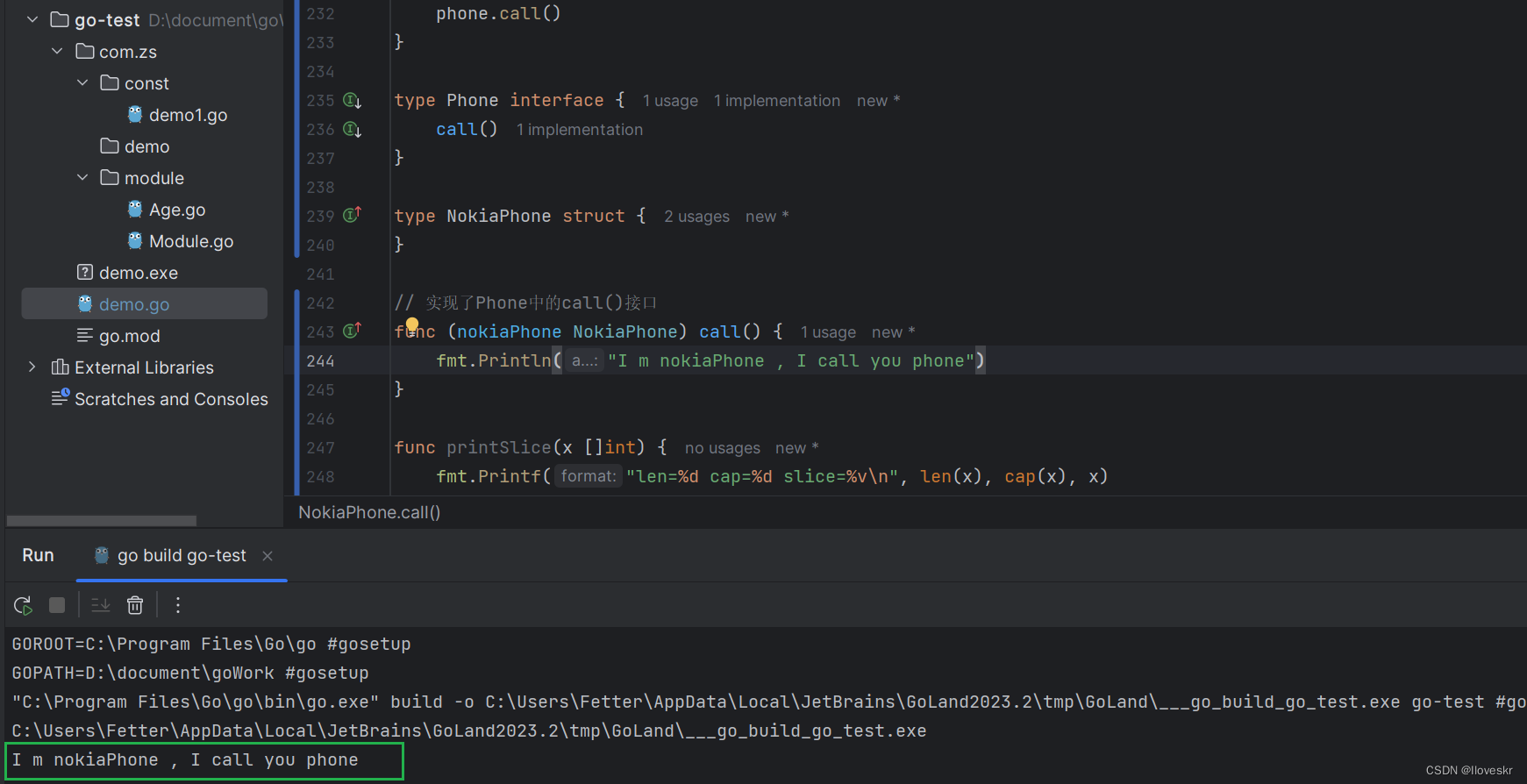This screenshot has width=1527, height=784.
Task: Click the 'a...:' parameter hint on line 244
Action: click(x=584, y=360)
